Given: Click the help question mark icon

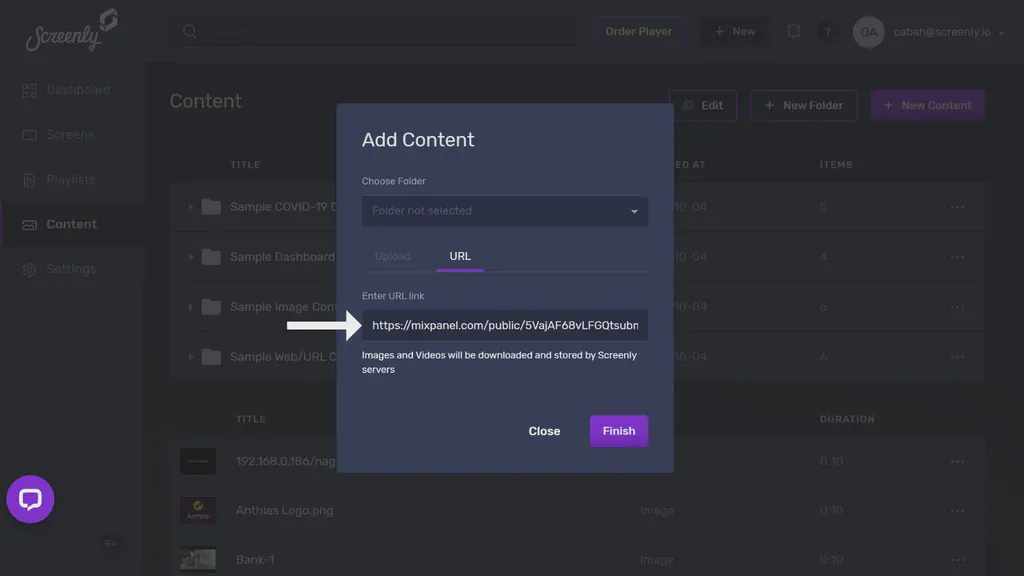Looking at the screenshot, I should 828,31.
